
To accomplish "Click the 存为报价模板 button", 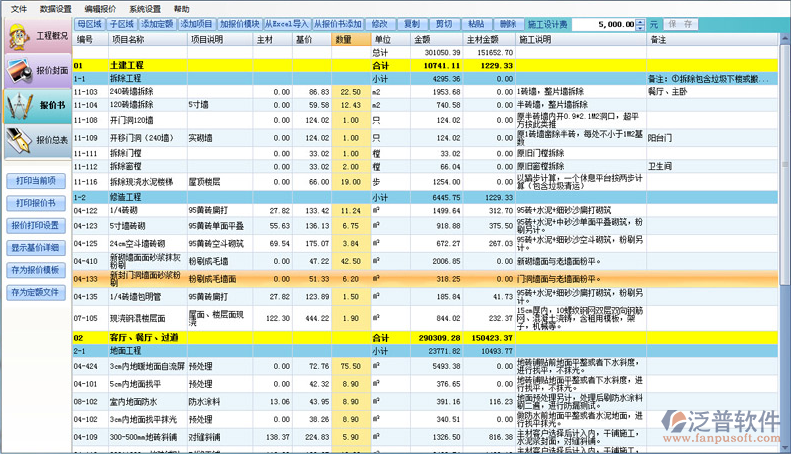I will coord(36,270).
